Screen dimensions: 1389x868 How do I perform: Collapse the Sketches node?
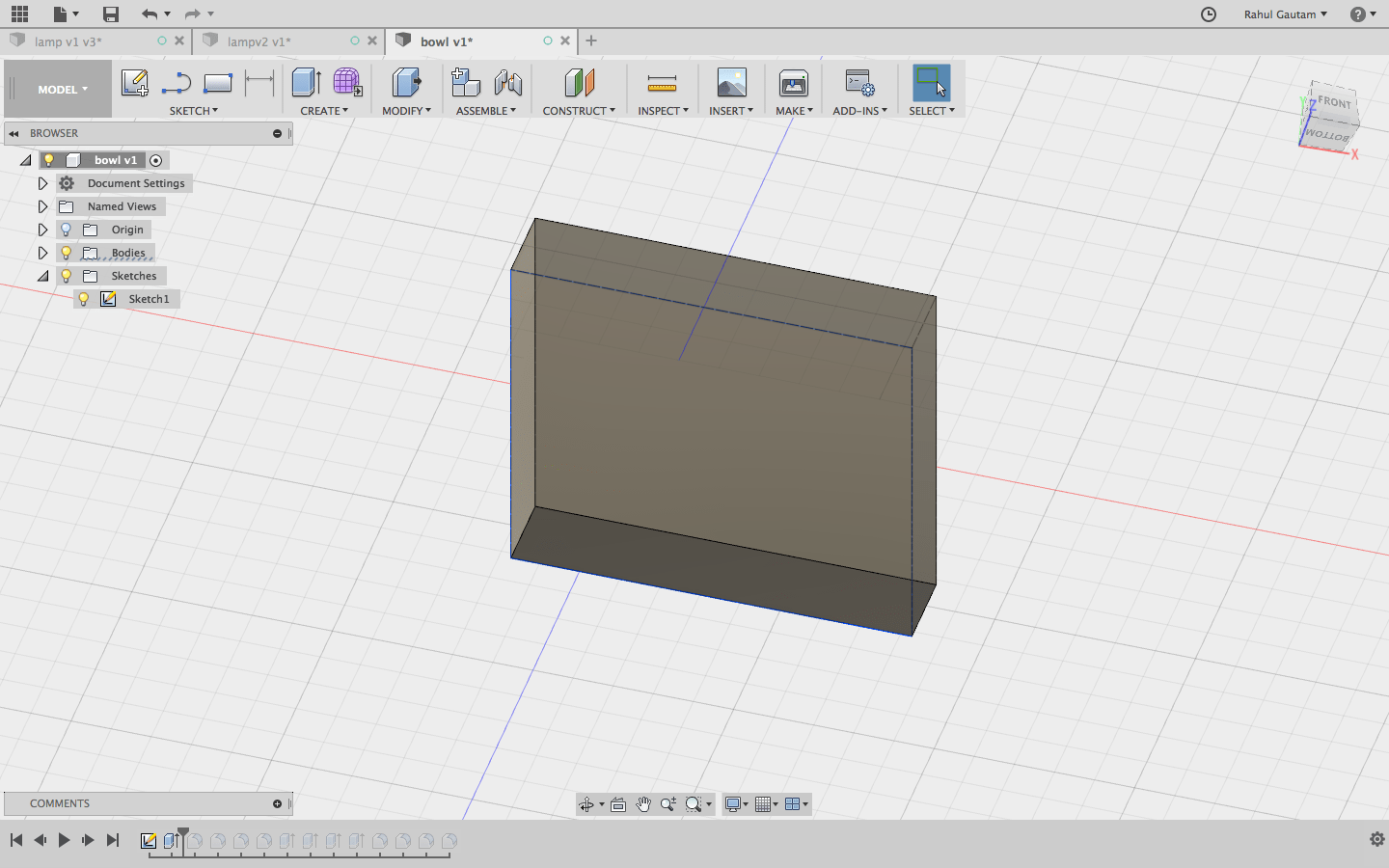(42, 276)
